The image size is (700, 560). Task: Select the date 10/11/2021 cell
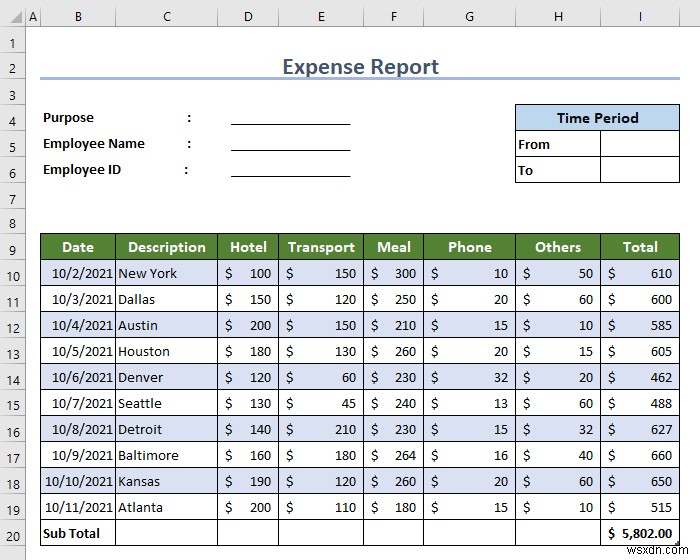click(x=78, y=507)
